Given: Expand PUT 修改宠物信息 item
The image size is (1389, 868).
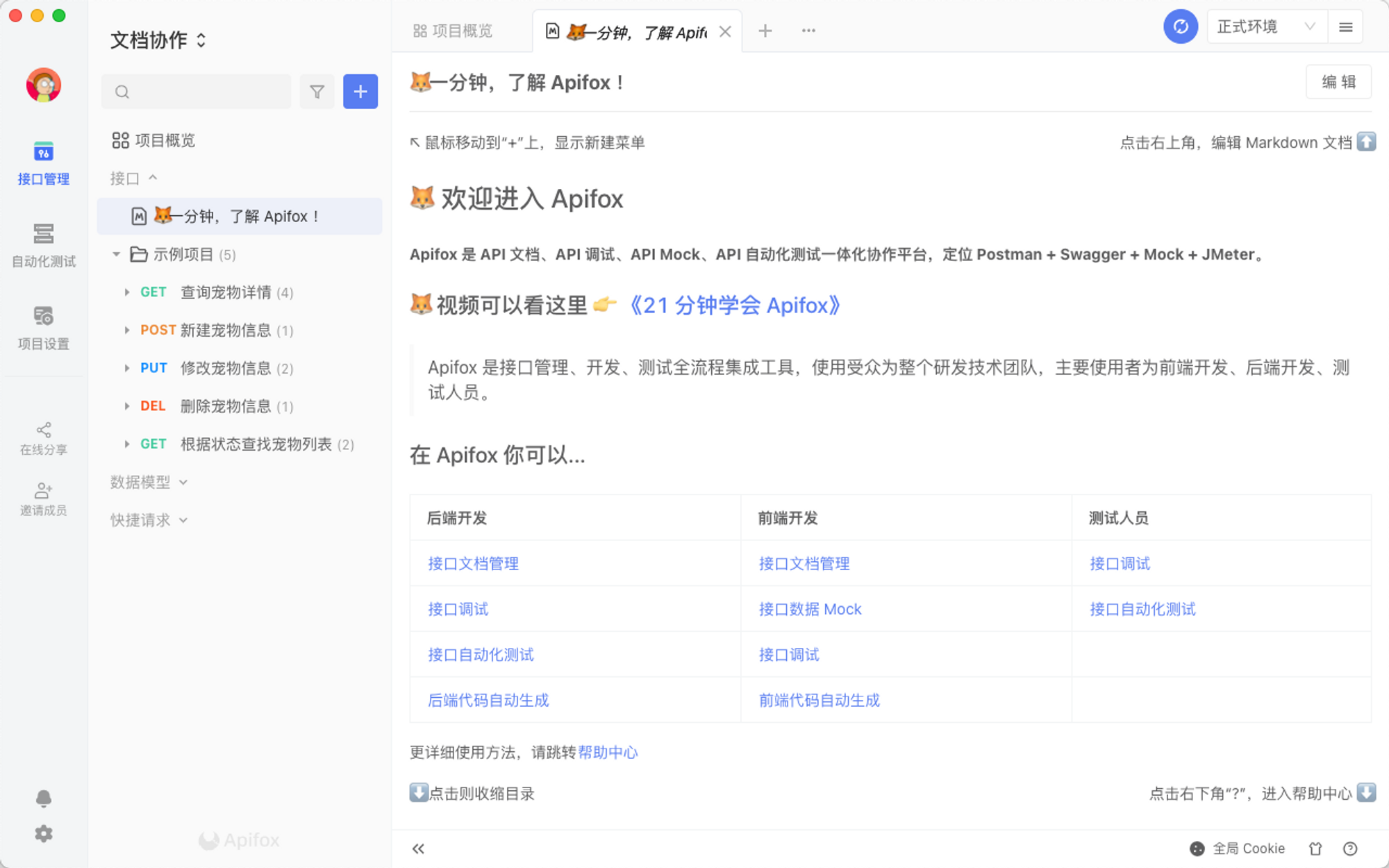Looking at the screenshot, I should pos(126,368).
